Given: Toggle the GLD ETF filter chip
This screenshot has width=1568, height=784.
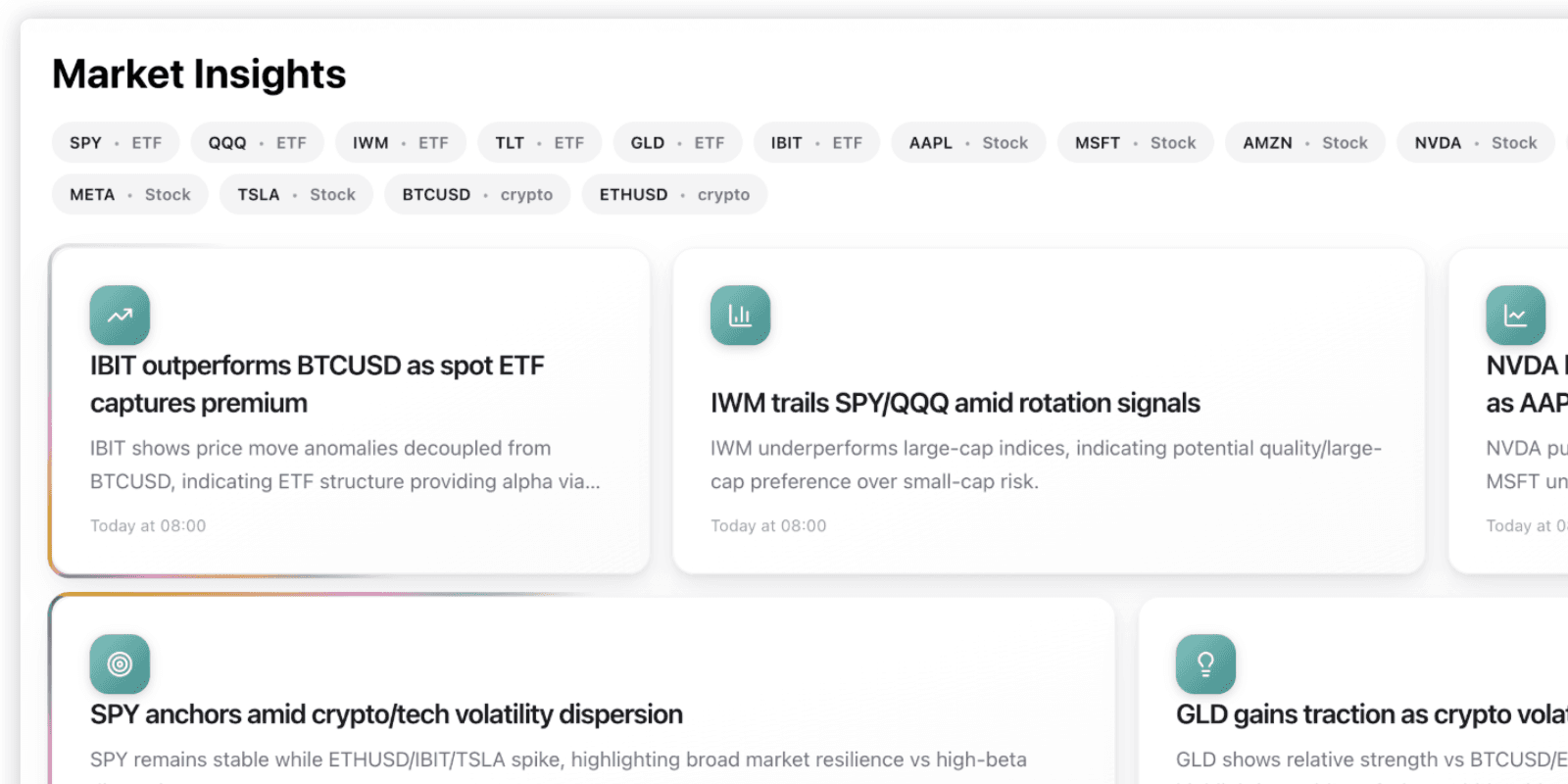Looking at the screenshot, I should pos(677,142).
